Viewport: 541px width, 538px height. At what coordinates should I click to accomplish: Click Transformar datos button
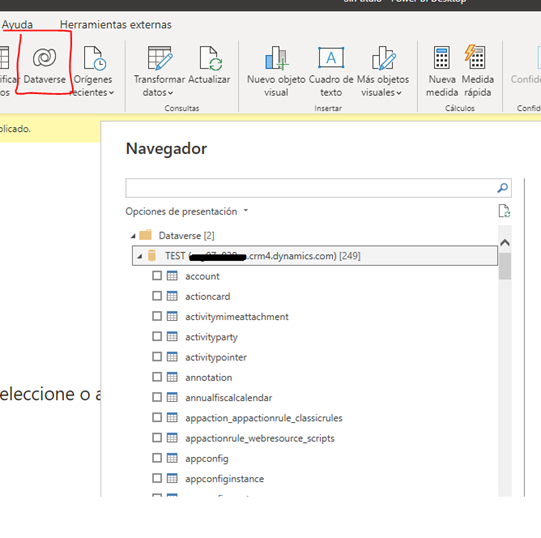point(159,72)
